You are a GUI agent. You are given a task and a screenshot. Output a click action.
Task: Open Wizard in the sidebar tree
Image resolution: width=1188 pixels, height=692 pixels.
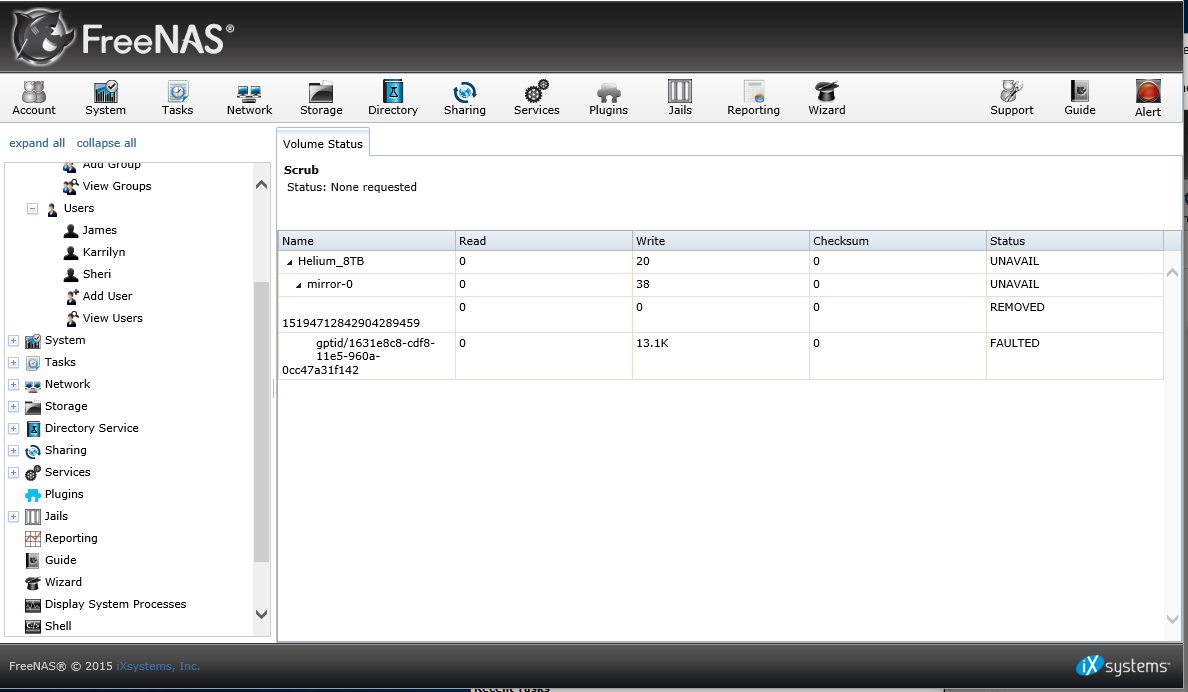63,581
